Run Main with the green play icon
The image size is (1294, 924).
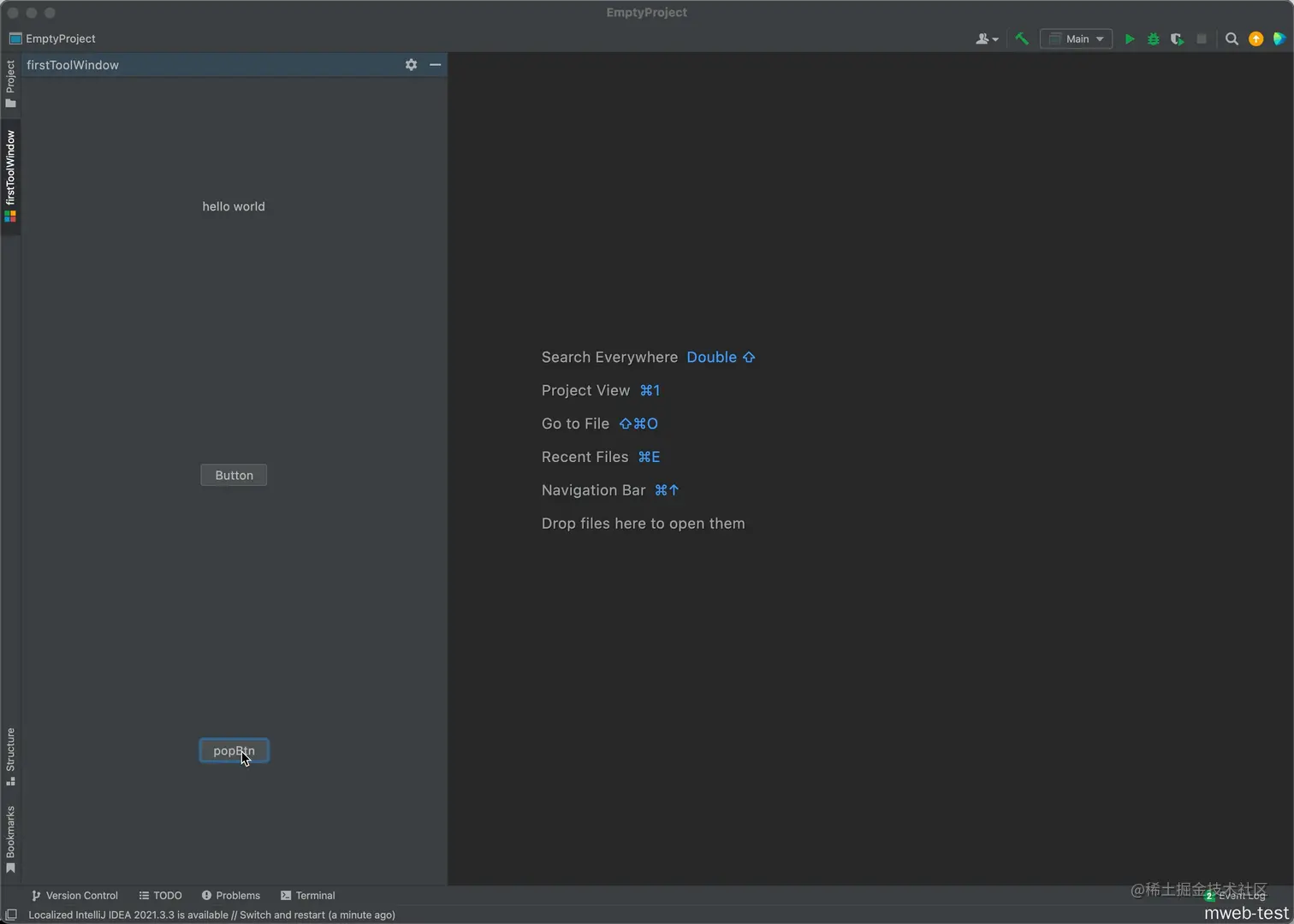(1130, 38)
